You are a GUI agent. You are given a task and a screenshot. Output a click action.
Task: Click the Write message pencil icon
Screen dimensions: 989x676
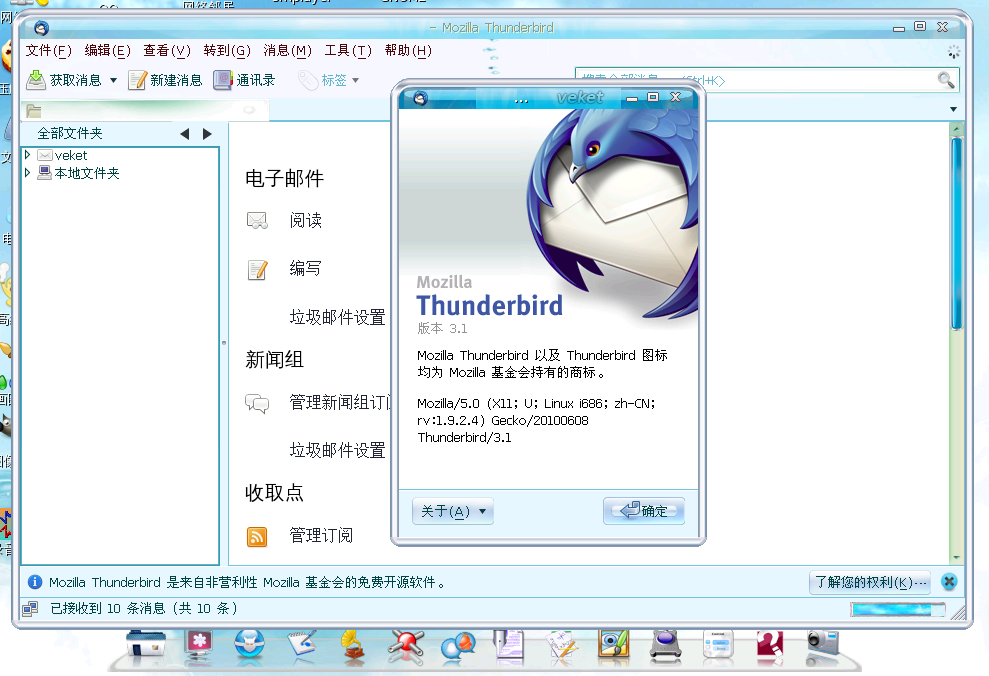tap(257, 269)
